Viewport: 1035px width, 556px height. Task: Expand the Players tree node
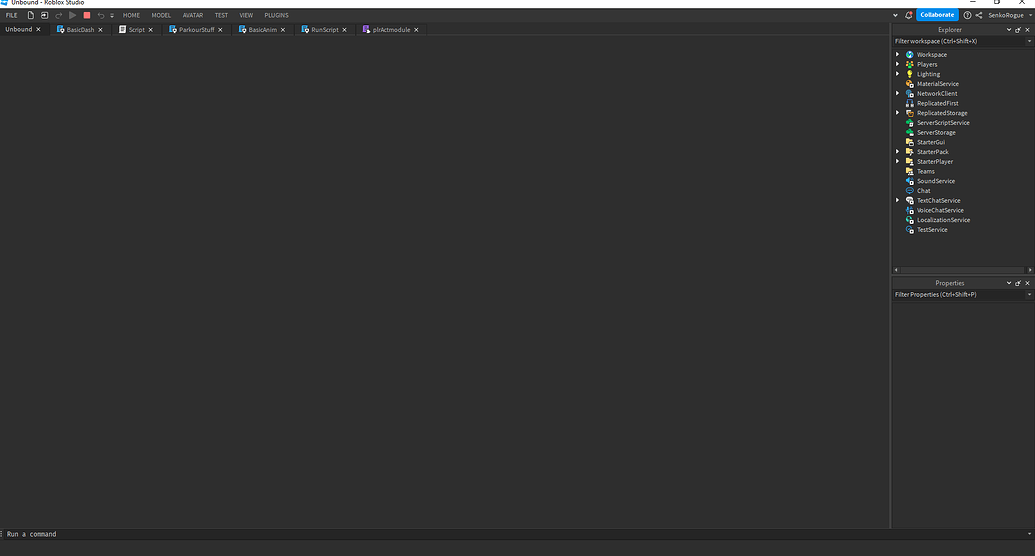coord(897,64)
